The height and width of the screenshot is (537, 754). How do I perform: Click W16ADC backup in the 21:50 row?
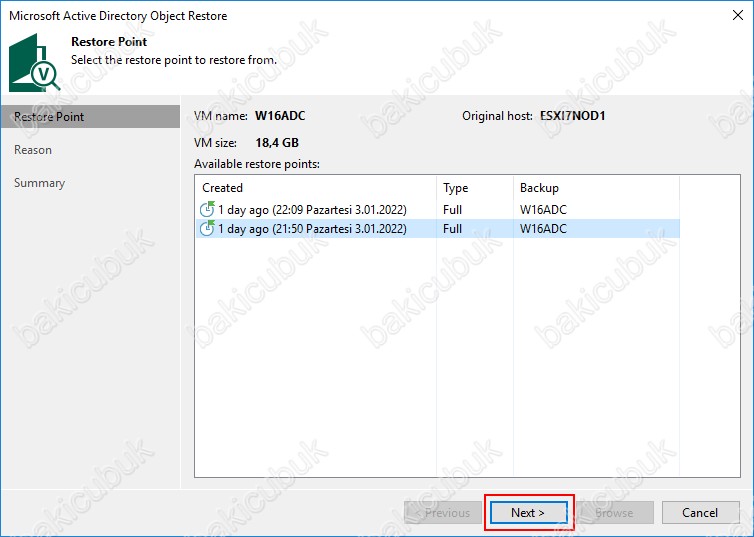(543, 229)
